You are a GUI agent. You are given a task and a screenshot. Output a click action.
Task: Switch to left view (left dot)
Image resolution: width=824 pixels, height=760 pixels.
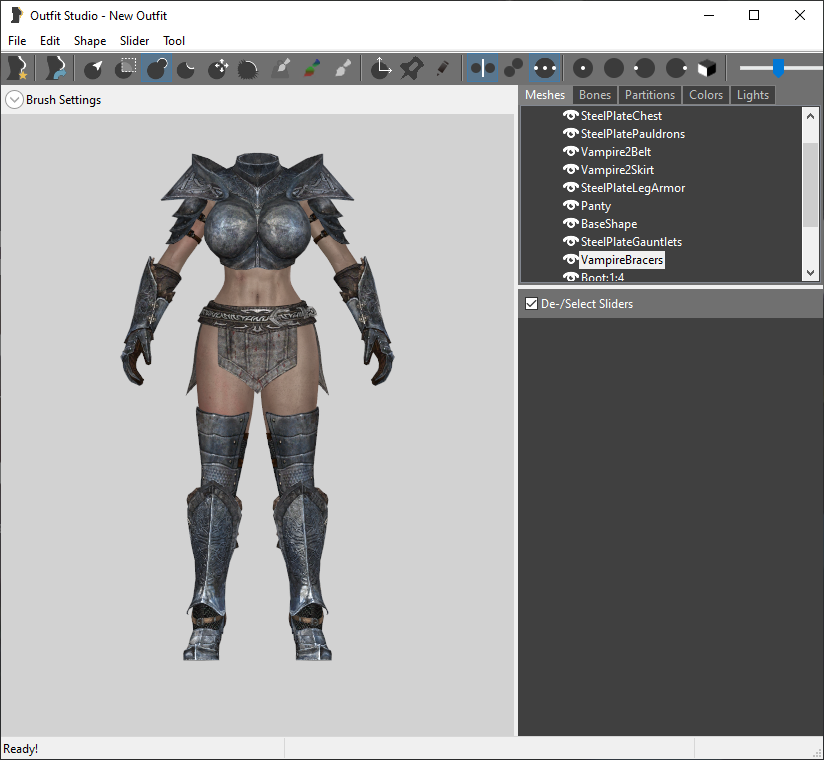point(645,68)
